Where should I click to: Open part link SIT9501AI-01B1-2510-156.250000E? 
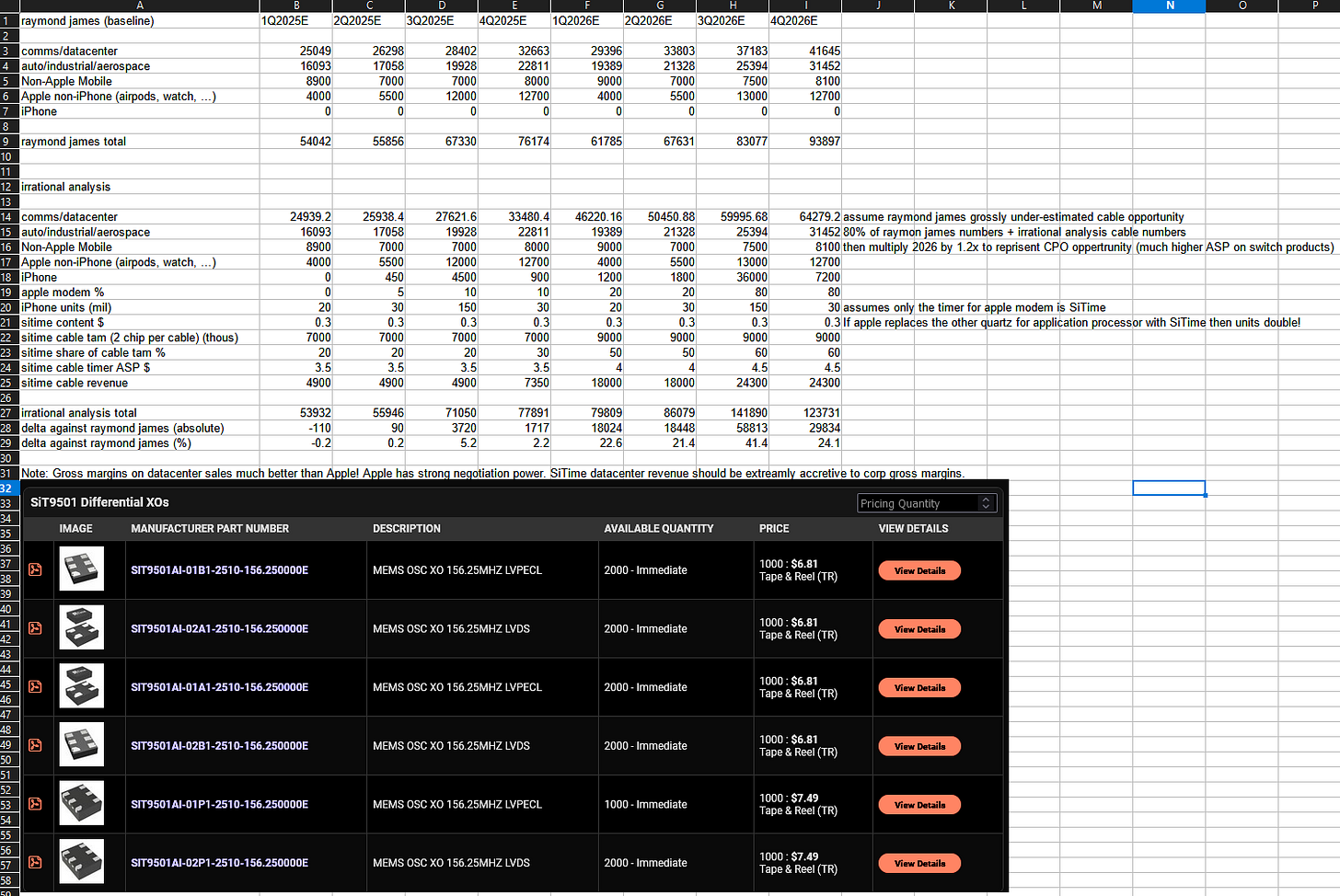click(x=220, y=570)
